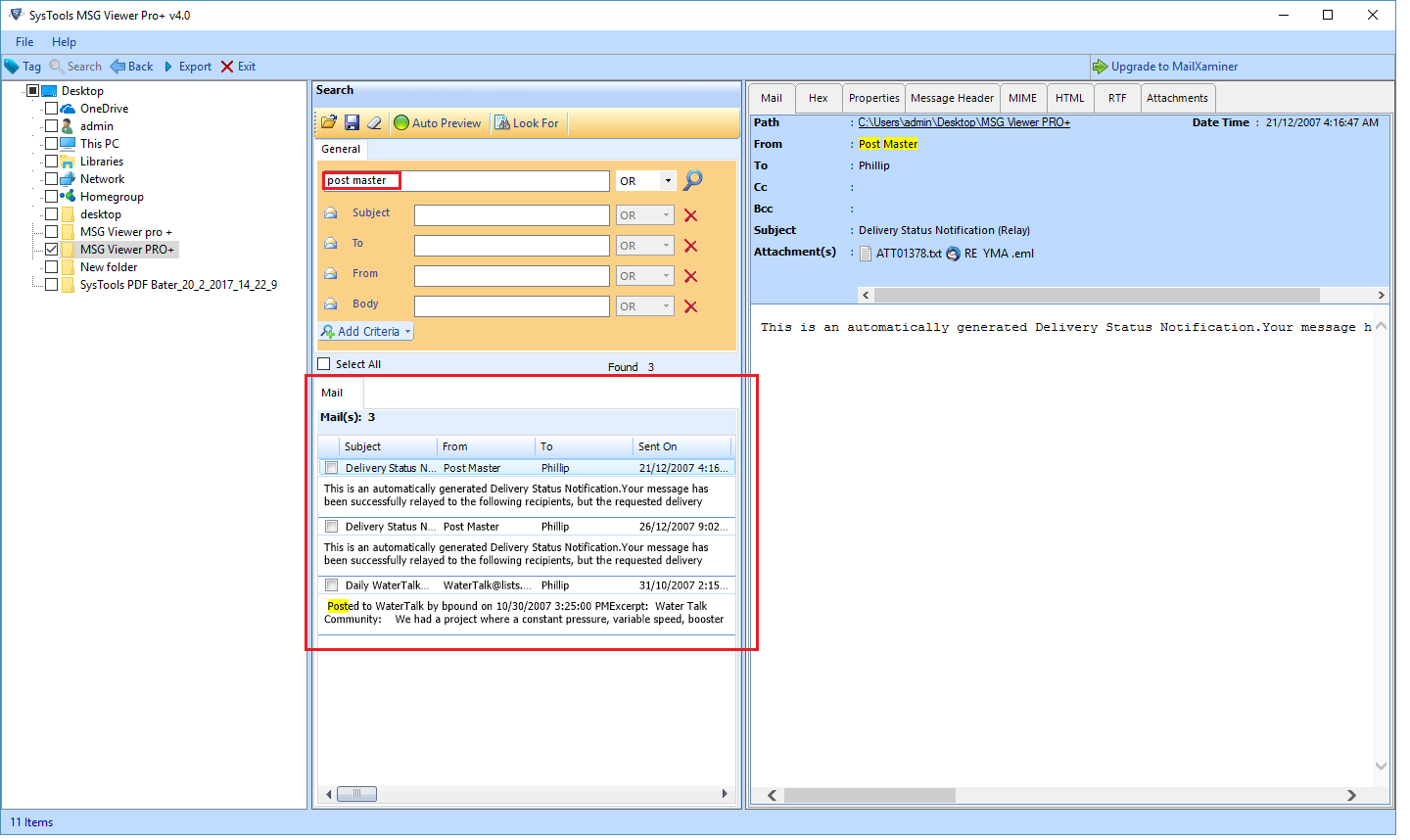Screen dimensions: 1410x840
Task: Switch to the Attachments tab
Action: pyautogui.click(x=1177, y=98)
